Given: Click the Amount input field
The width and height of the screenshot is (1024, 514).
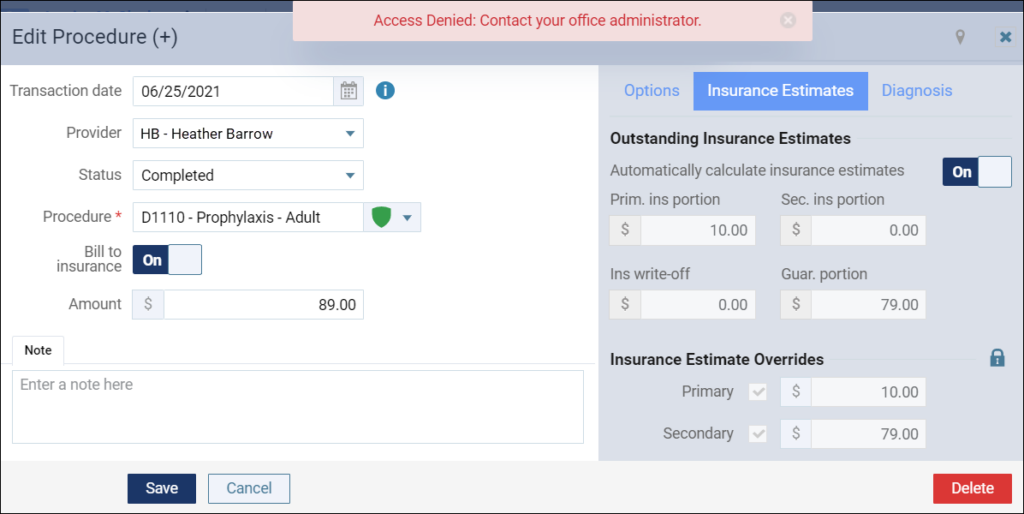Looking at the screenshot, I should pos(263,304).
